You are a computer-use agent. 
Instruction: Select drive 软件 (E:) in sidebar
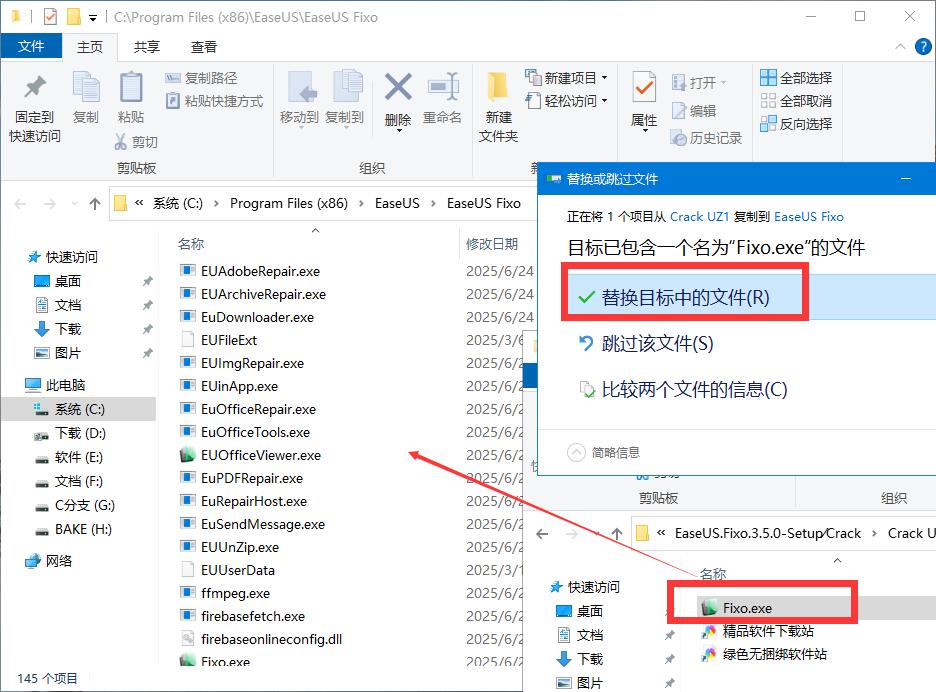pyautogui.click(x=69, y=457)
